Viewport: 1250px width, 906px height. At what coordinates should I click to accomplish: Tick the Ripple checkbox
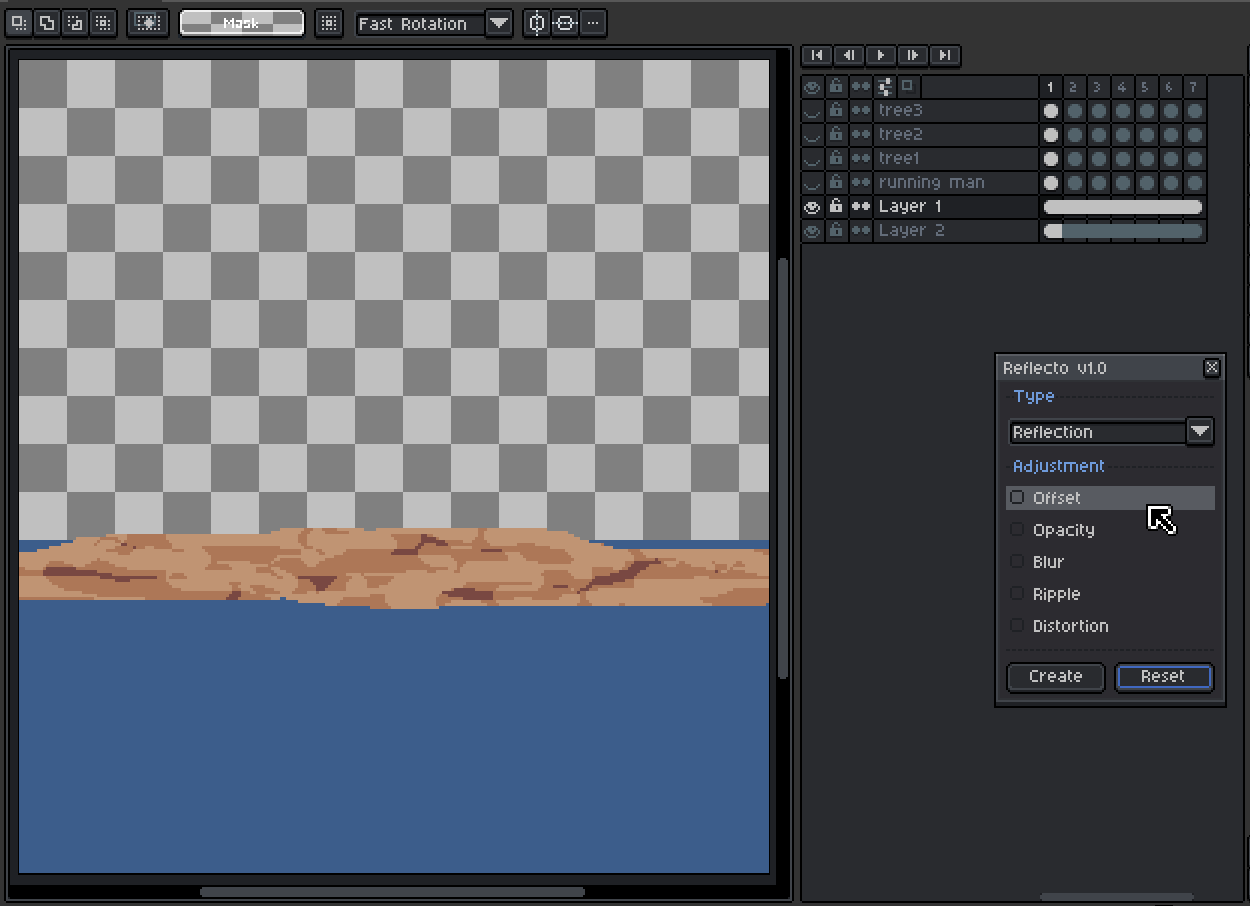pyautogui.click(x=1018, y=594)
